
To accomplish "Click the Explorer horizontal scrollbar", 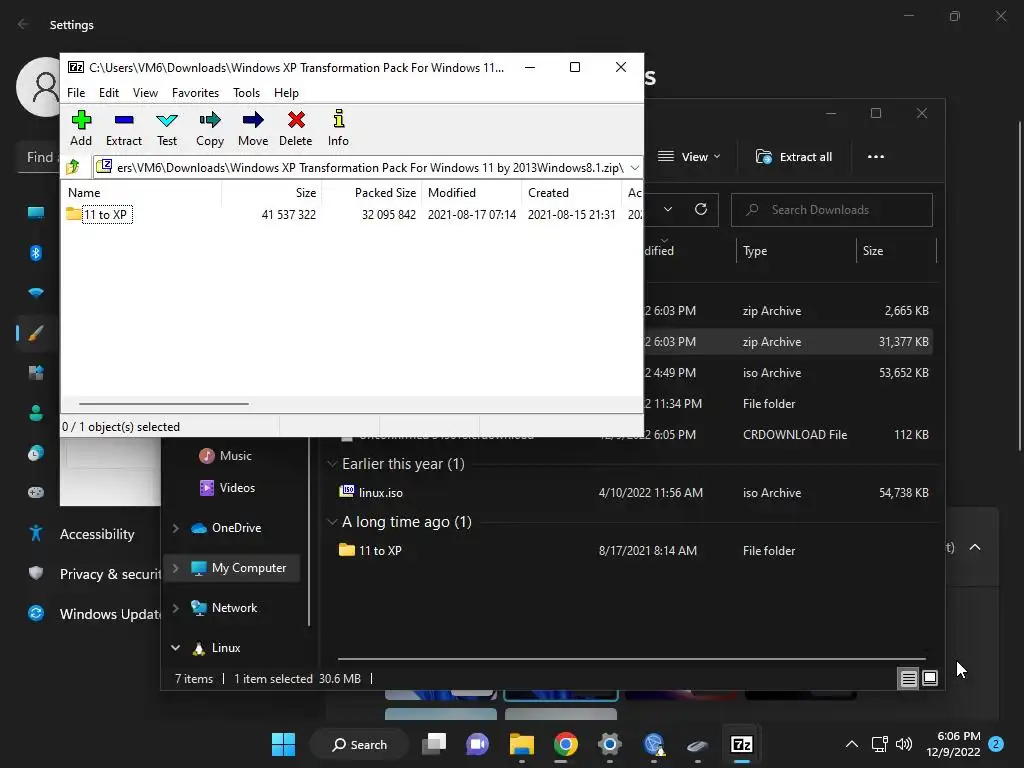I will pos(632,659).
